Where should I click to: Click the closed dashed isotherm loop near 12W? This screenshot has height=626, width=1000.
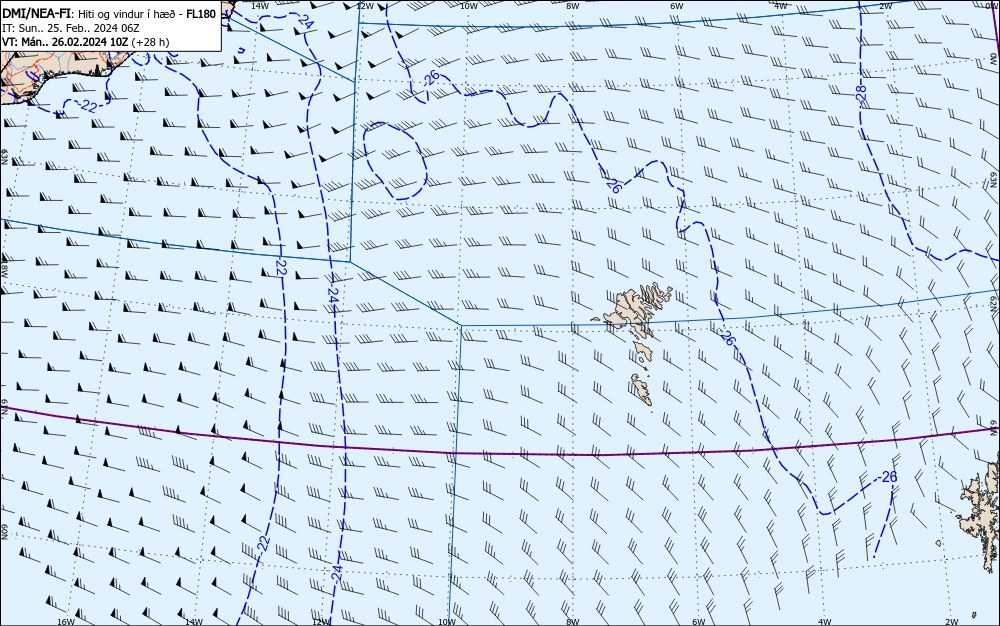[x=395, y=161]
